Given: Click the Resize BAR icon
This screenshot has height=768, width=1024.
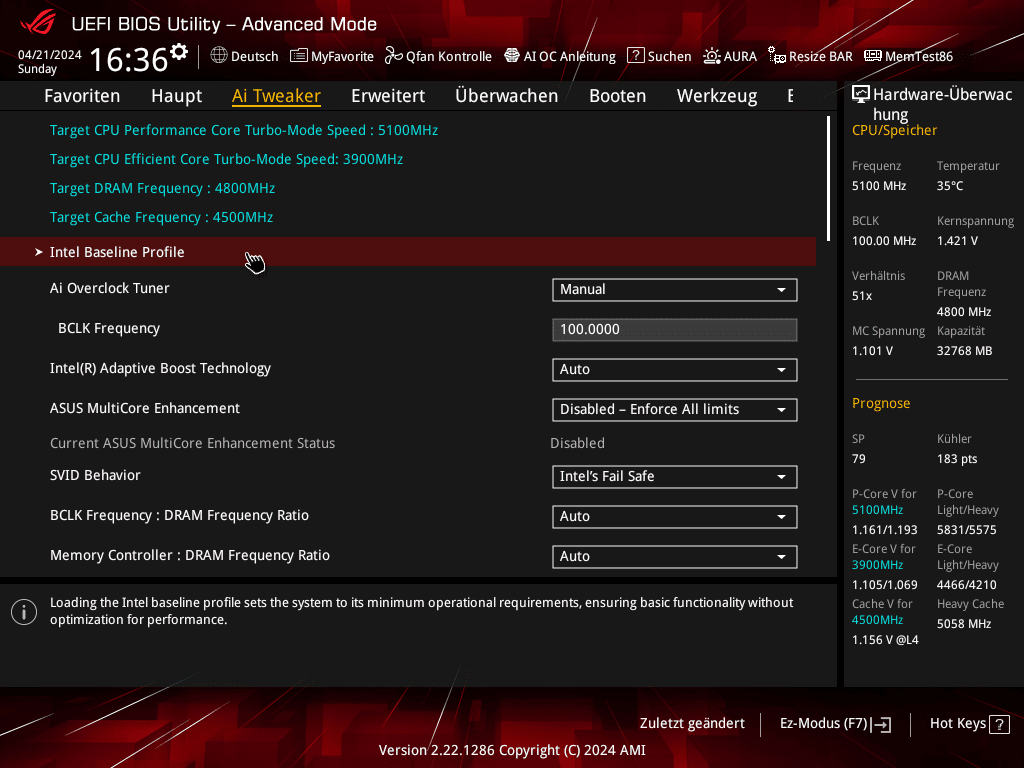Looking at the screenshot, I should click(x=776, y=56).
